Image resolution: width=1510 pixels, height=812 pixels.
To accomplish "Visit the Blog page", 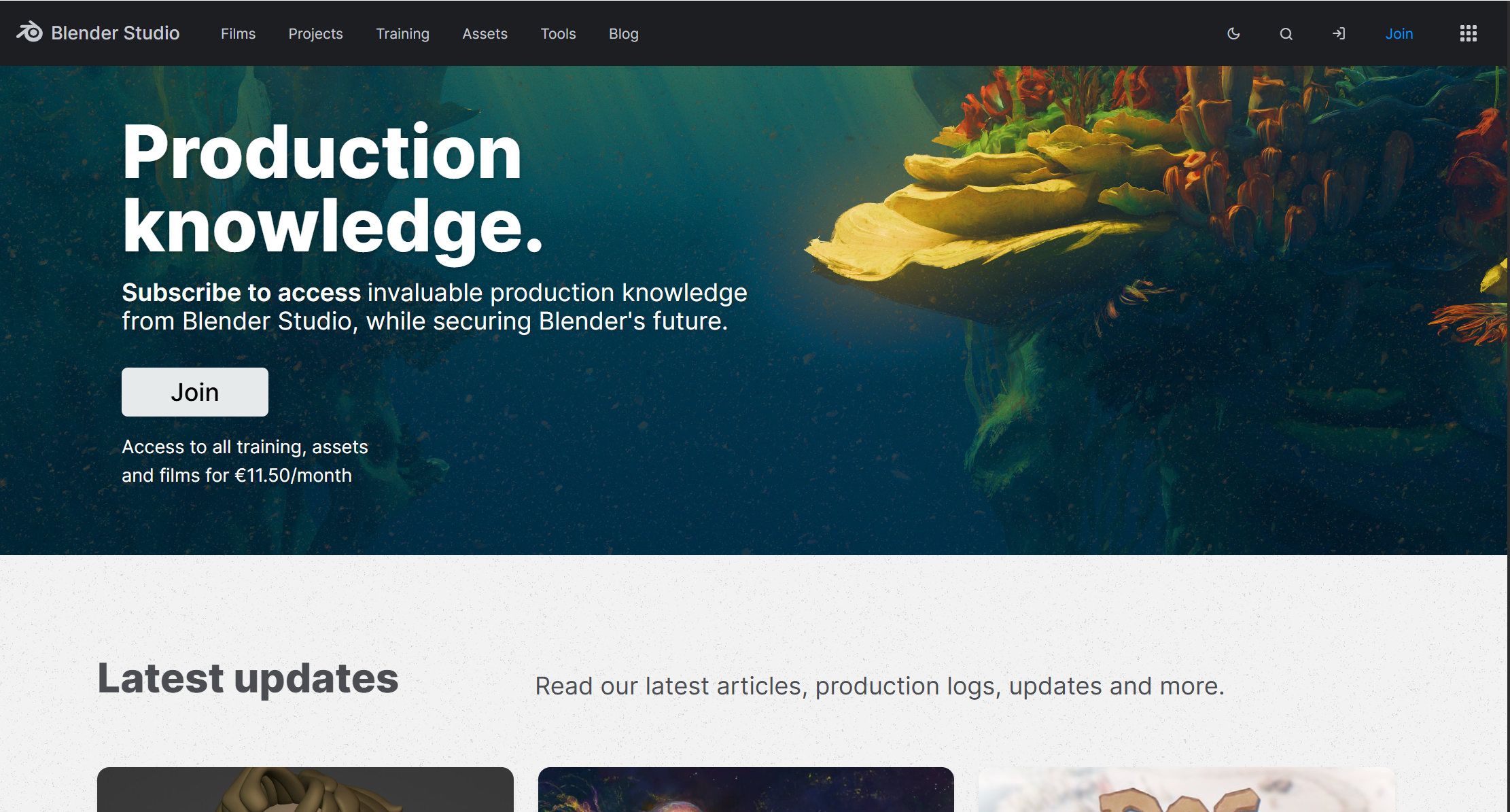I will pos(623,33).
